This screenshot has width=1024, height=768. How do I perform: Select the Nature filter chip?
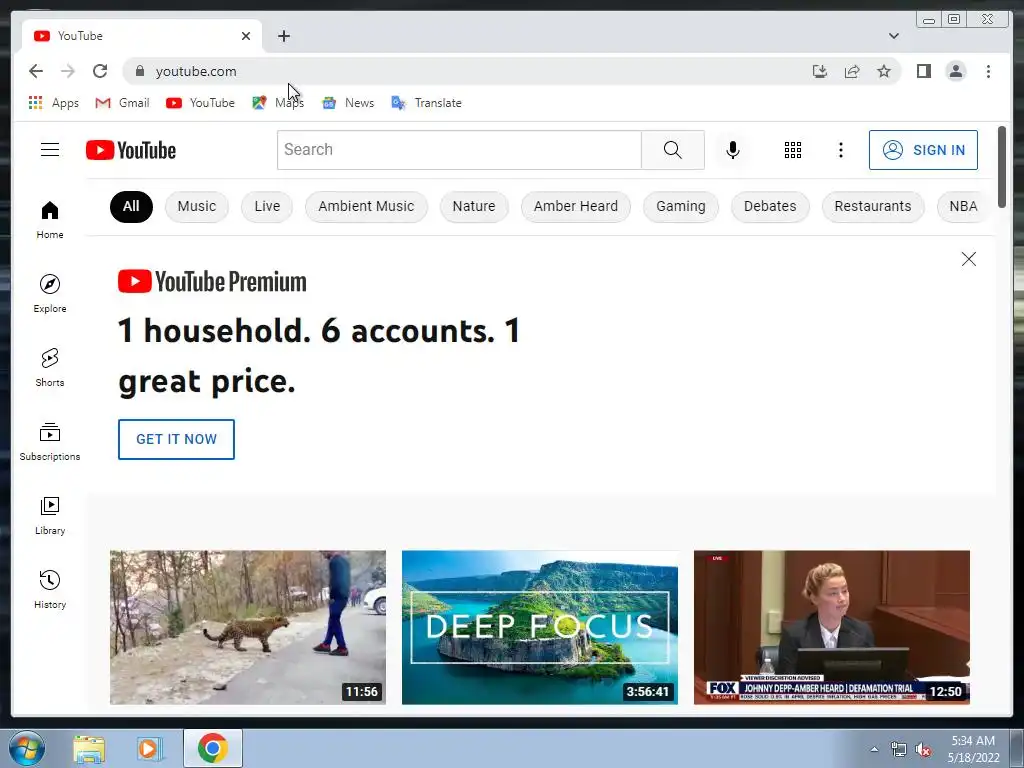(474, 206)
